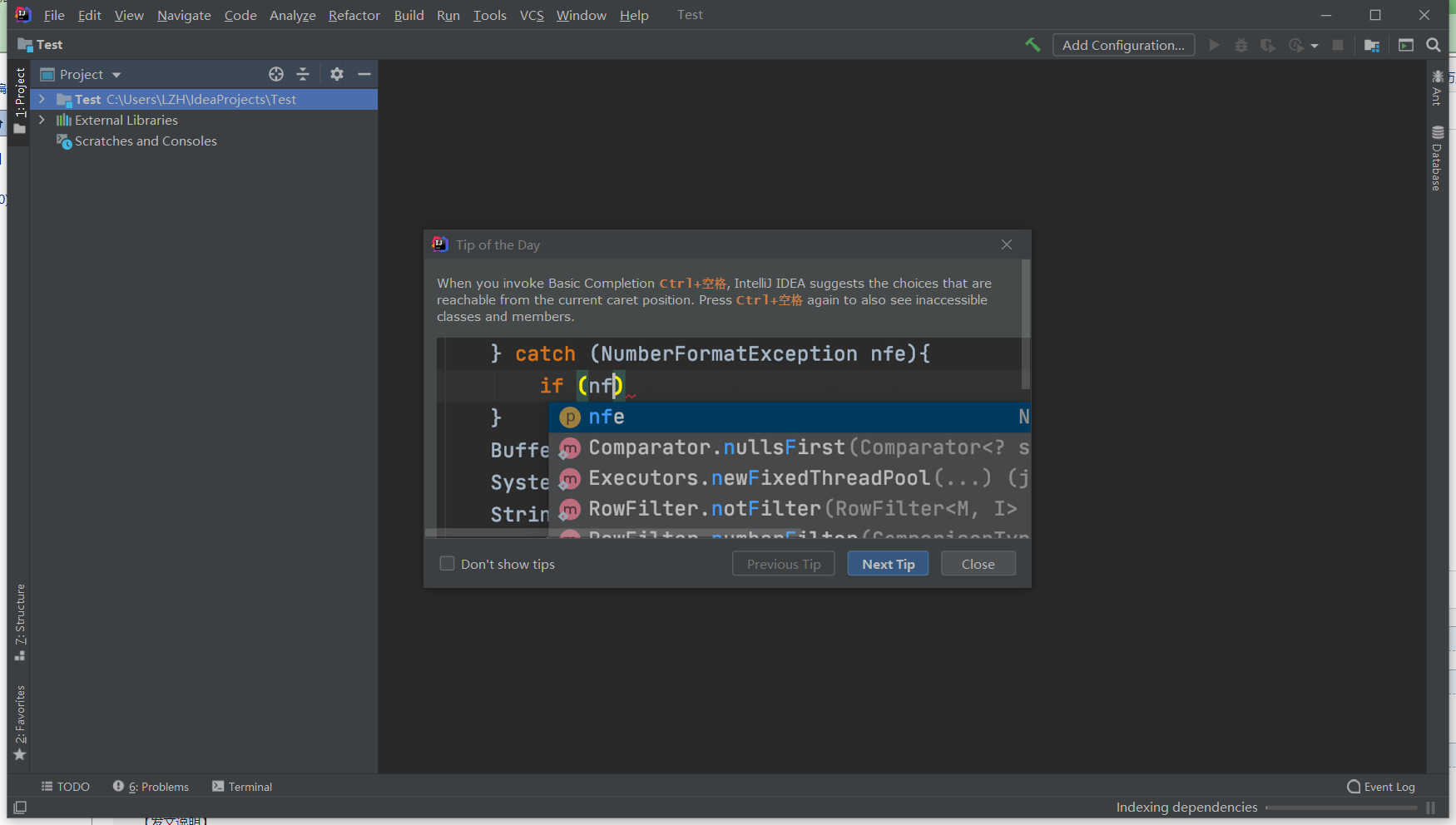Click the Run triangle icon in the toolbar
The width and height of the screenshot is (1456, 825).
1215,45
